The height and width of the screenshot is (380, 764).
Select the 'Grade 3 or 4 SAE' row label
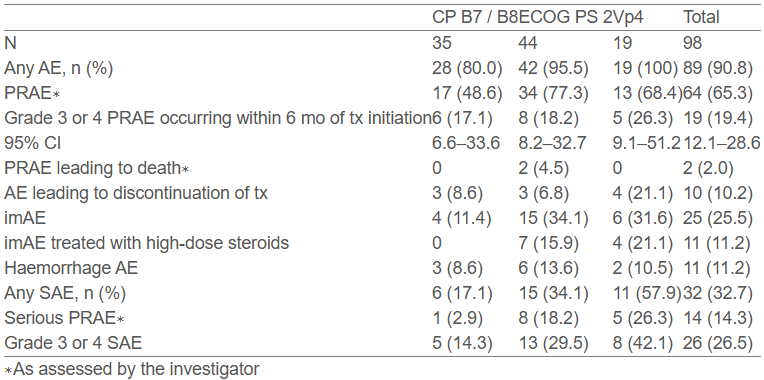point(73,343)
